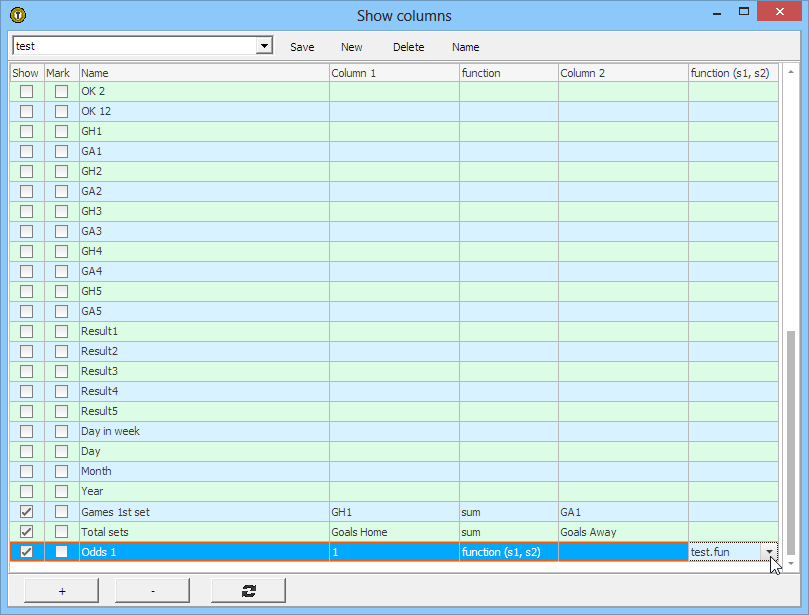809x615 pixels.
Task: Uncheck Show checkbox for Total sets
Action: tap(27, 532)
